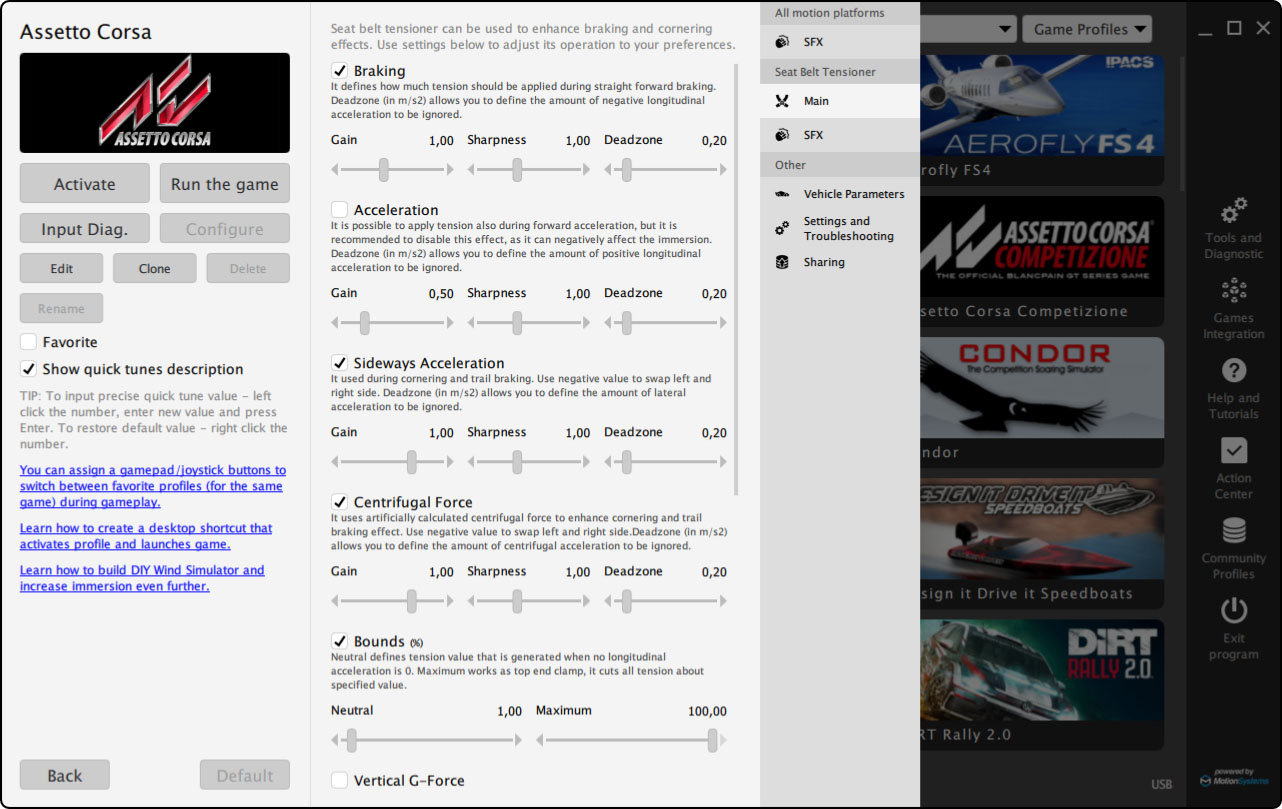This screenshot has height=809, width=1282.
Task: Click Run the game button
Action: [x=225, y=183]
